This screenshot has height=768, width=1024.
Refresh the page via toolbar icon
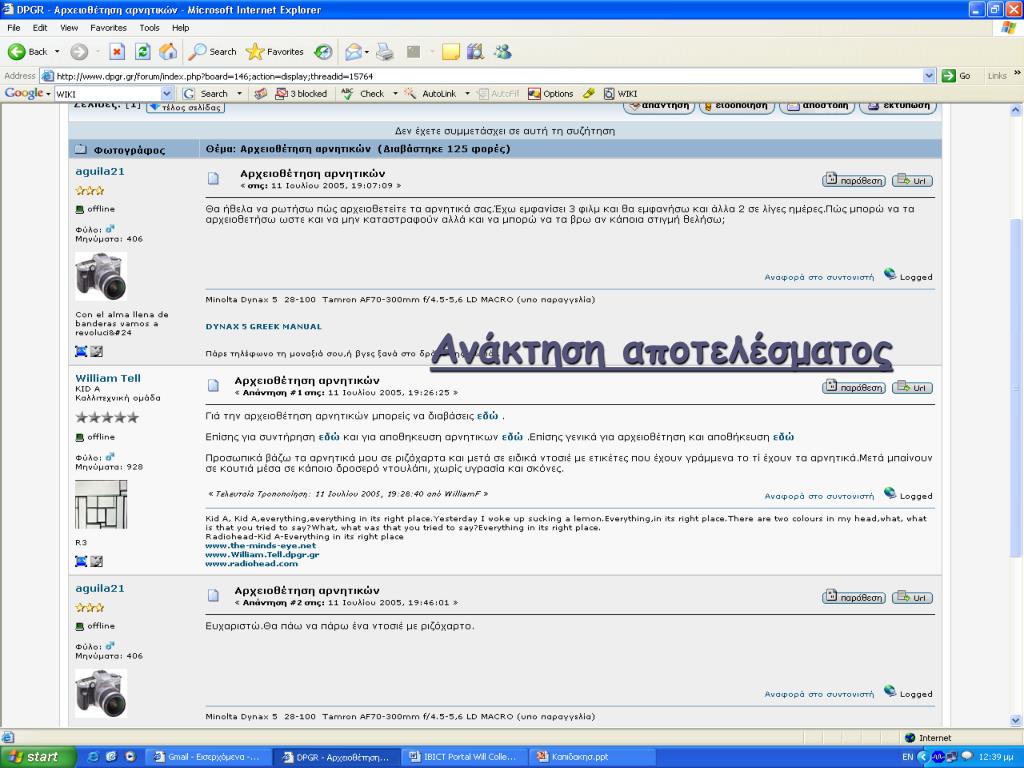tap(142, 52)
